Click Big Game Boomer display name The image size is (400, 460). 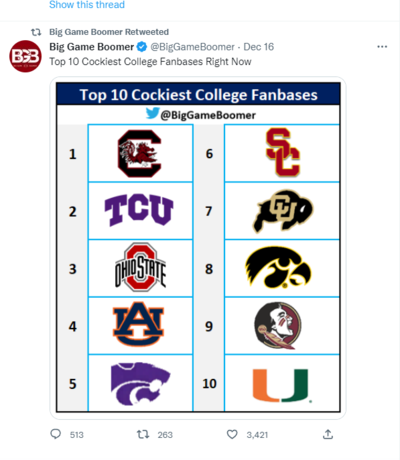(92, 47)
